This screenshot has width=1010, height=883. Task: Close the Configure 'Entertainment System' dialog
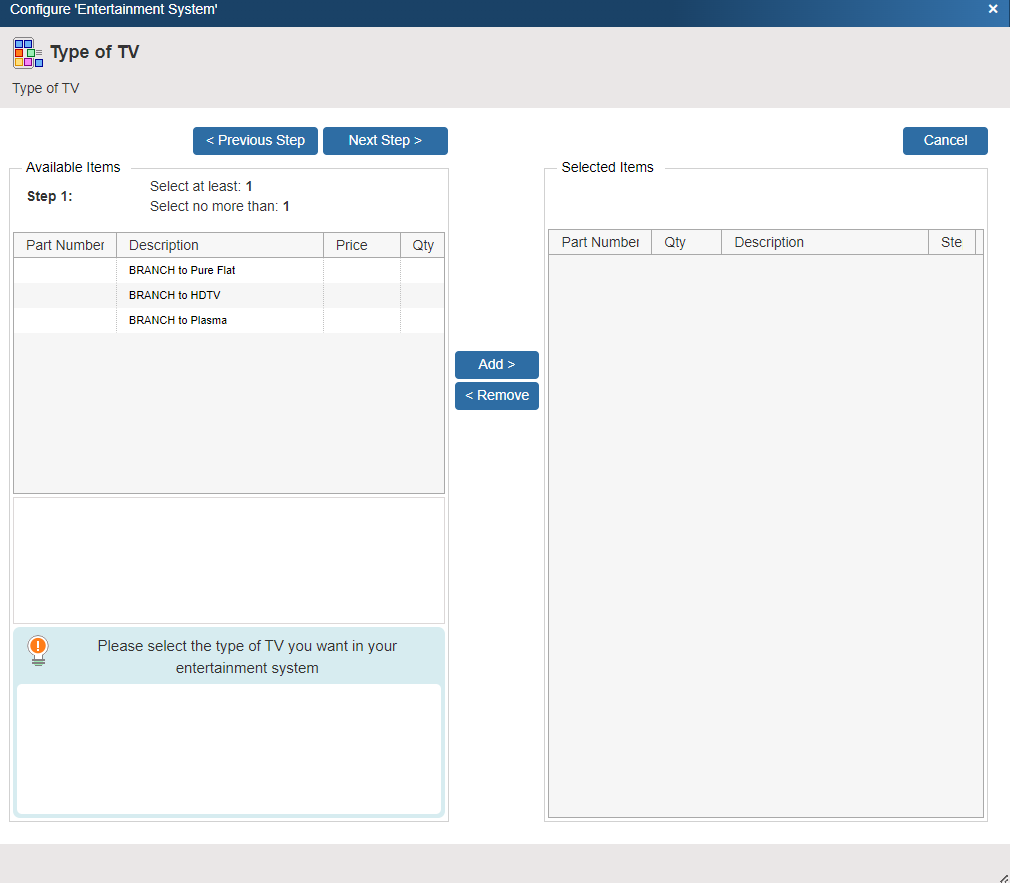[993, 9]
